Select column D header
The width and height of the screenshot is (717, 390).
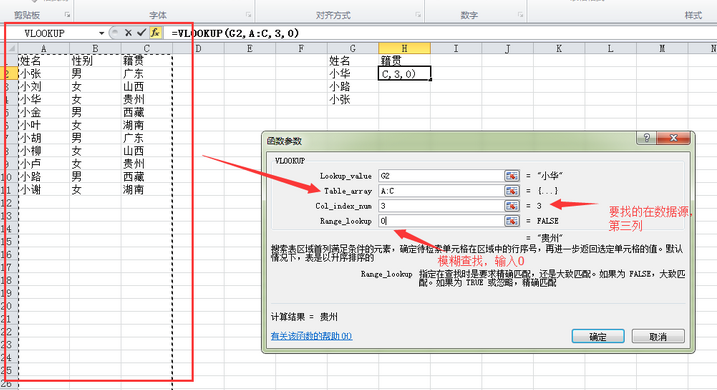tap(198, 48)
